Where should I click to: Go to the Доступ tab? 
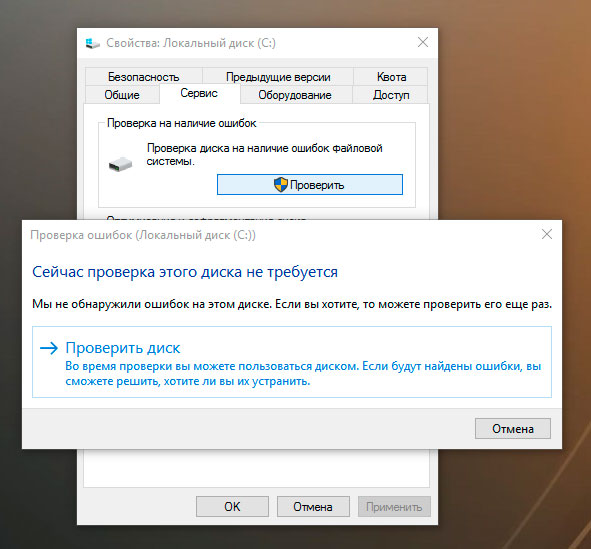[x=391, y=95]
